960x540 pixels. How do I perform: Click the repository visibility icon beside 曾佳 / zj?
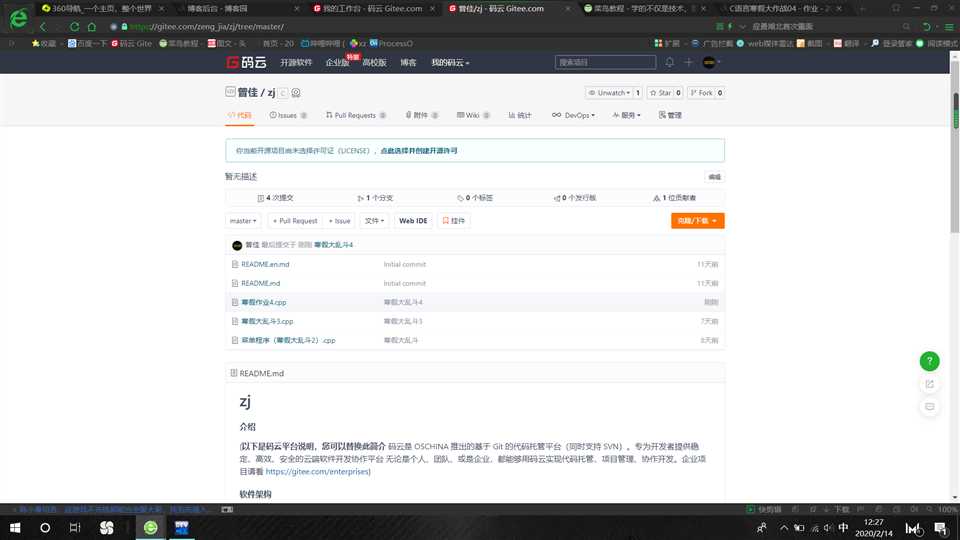tap(230, 92)
